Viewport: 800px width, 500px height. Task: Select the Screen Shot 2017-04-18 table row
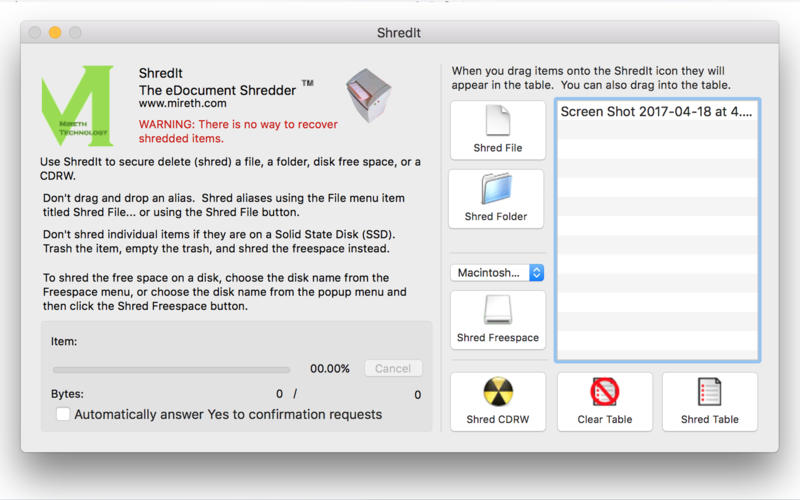657,112
